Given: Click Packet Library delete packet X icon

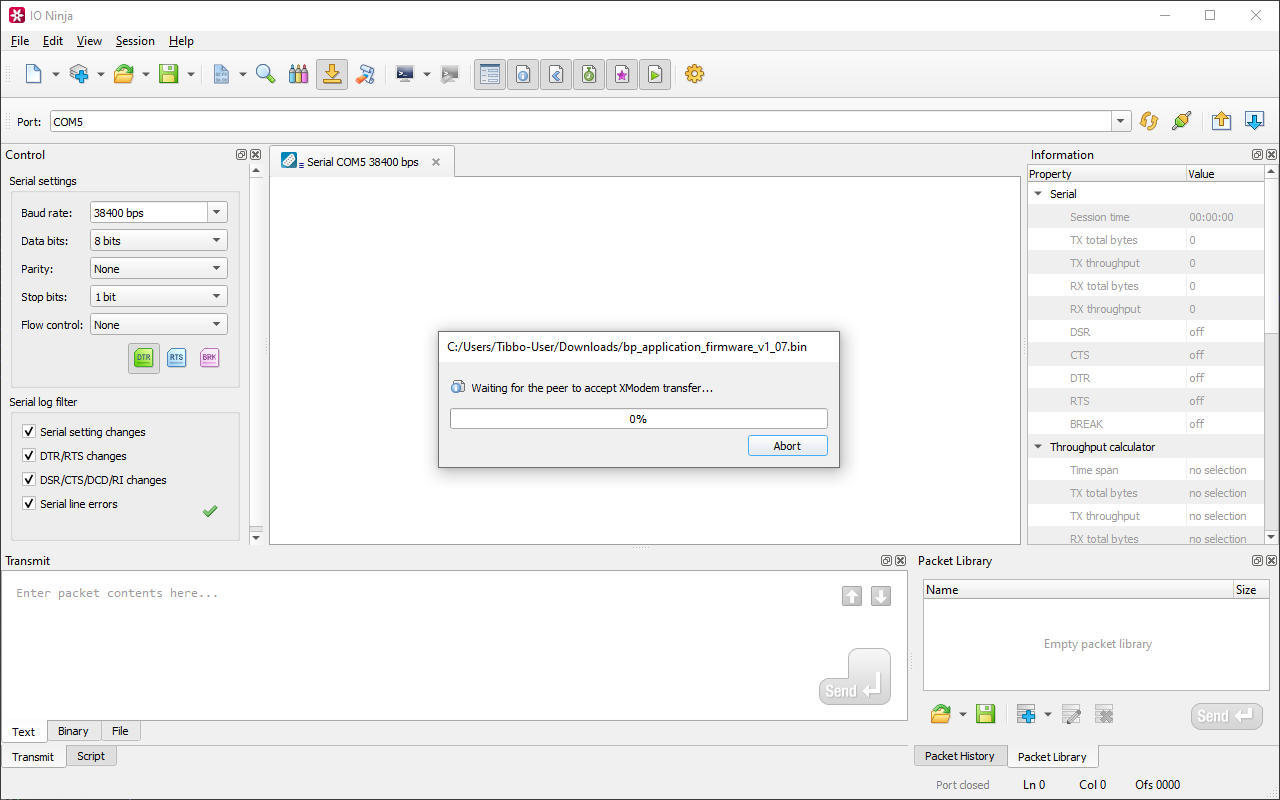Looking at the screenshot, I should 1104,714.
